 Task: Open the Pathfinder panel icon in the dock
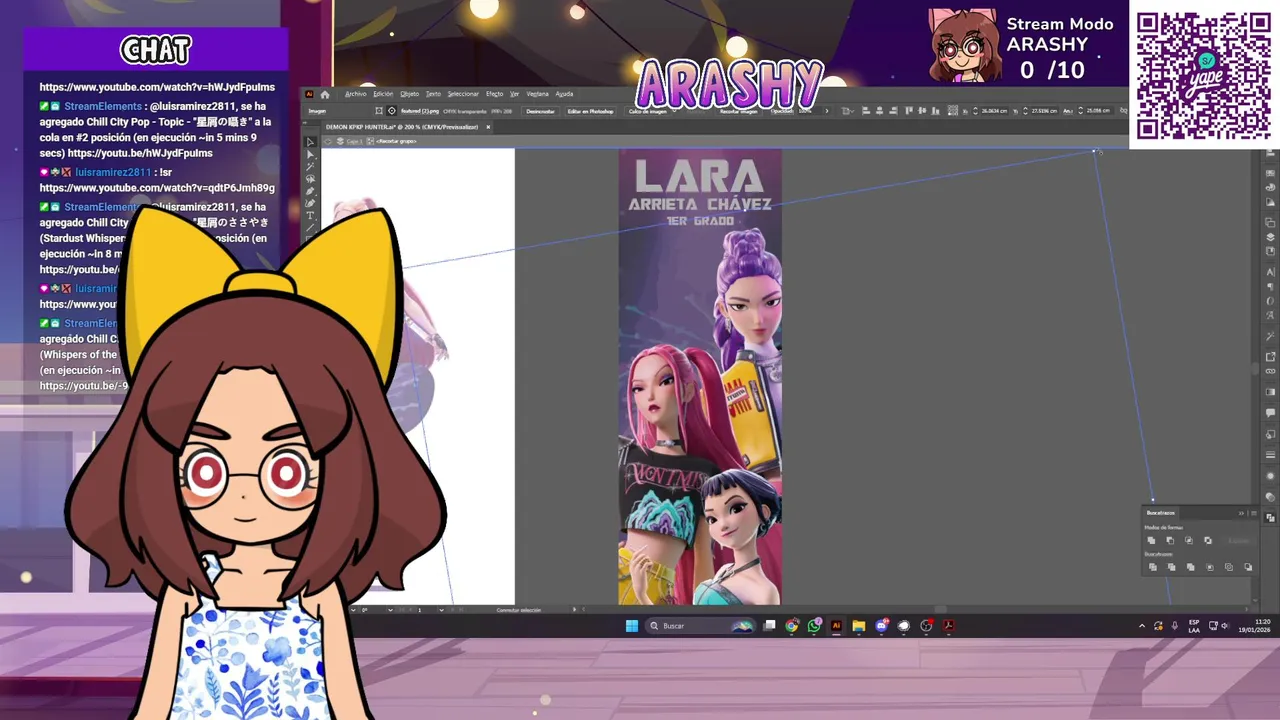1271,517
